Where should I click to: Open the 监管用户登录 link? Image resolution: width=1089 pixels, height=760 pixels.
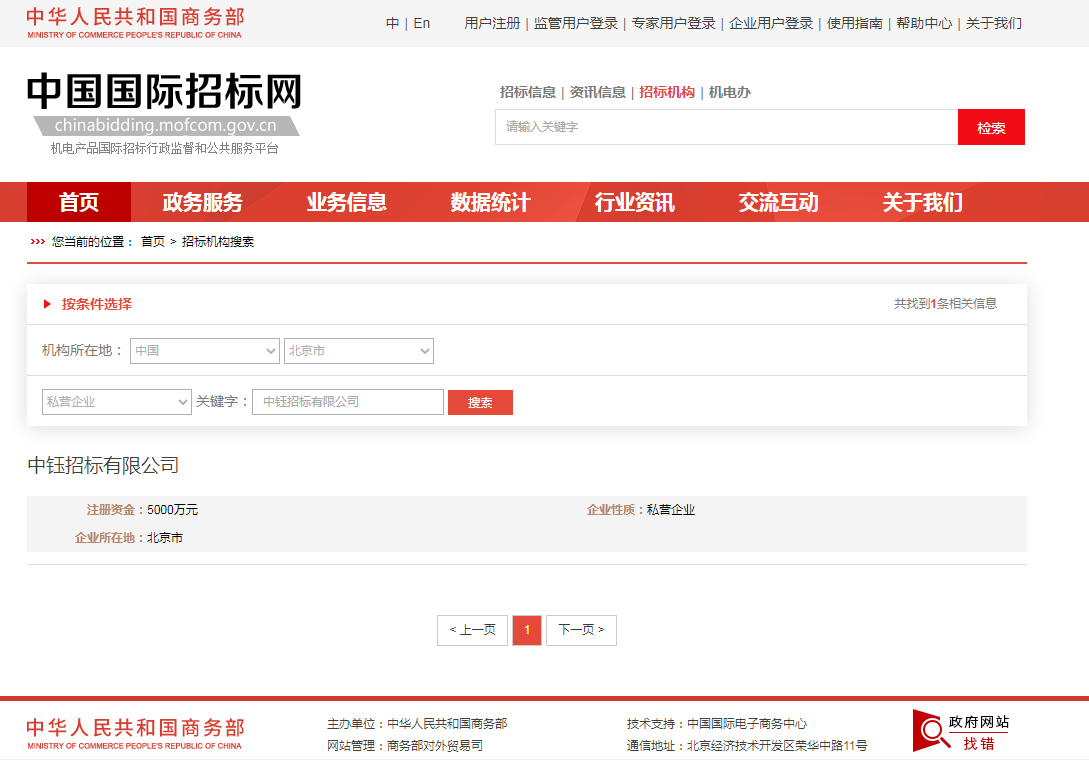(576, 24)
